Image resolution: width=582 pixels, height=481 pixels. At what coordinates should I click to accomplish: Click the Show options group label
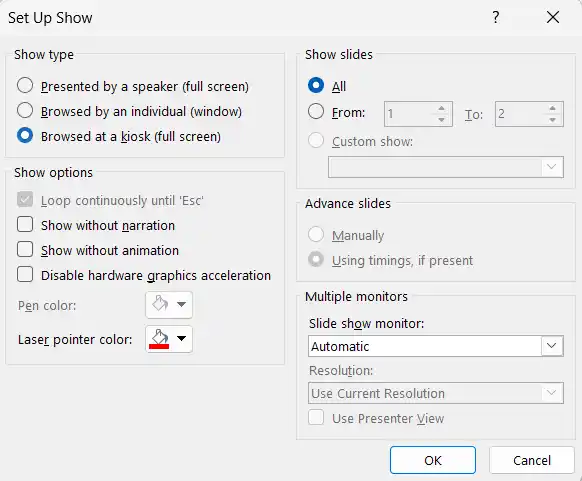53,173
